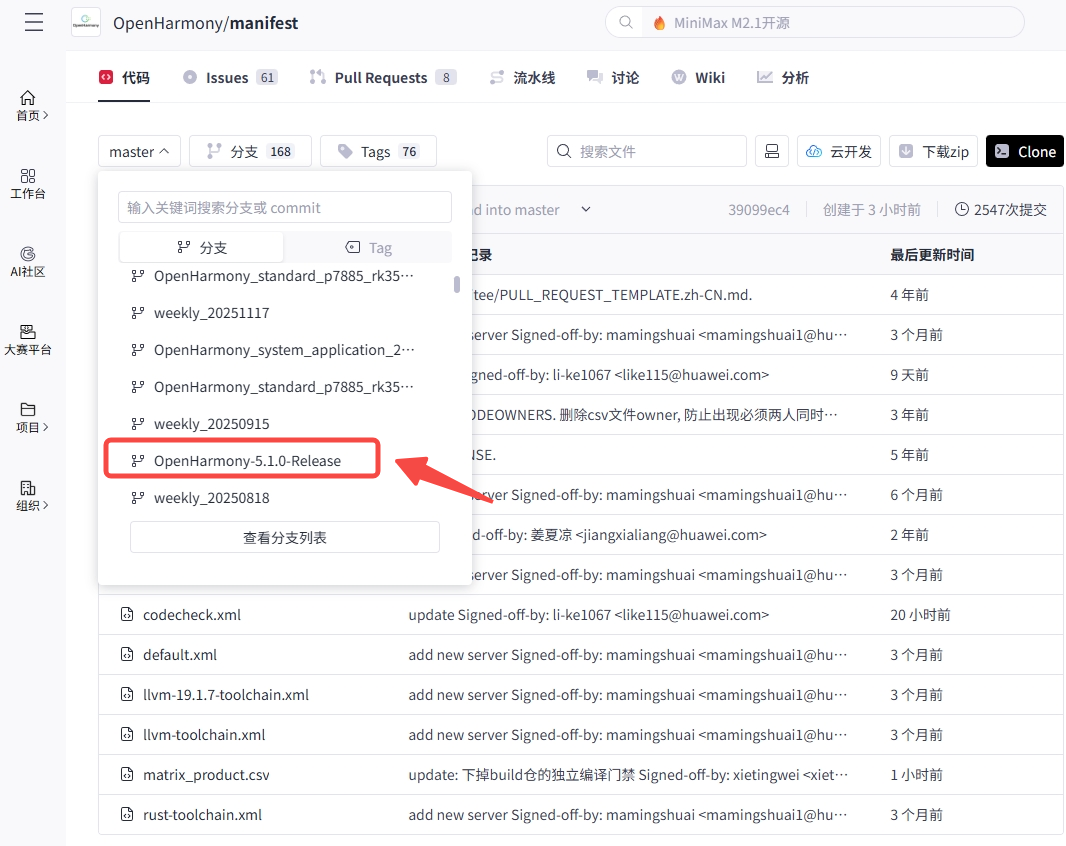Screen dimensions: 1066x846
Task: Open the Projects sidebar icon
Action: 28,417
